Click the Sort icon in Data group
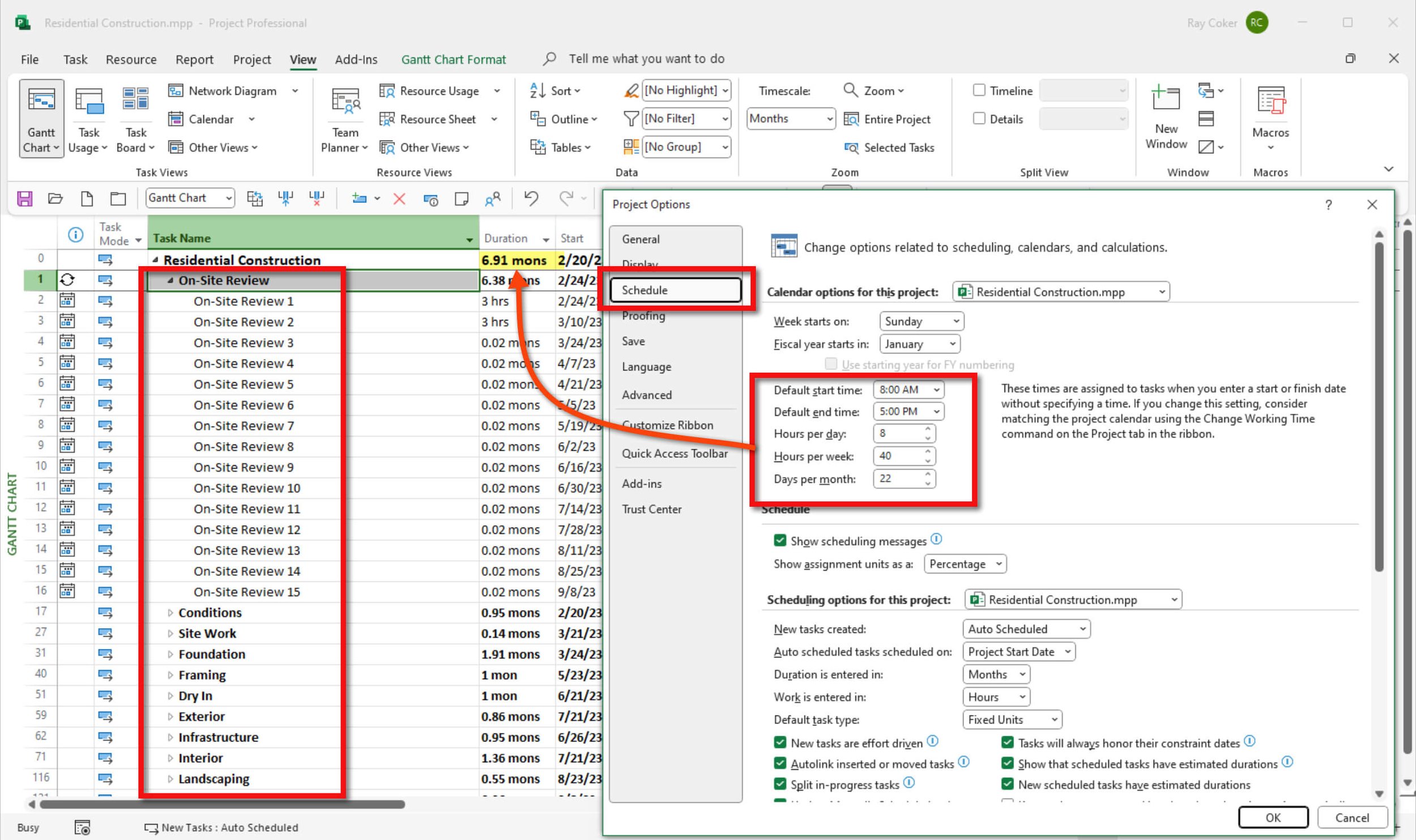Image resolution: width=1416 pixels, height=840 pixels. coord(538,91)
